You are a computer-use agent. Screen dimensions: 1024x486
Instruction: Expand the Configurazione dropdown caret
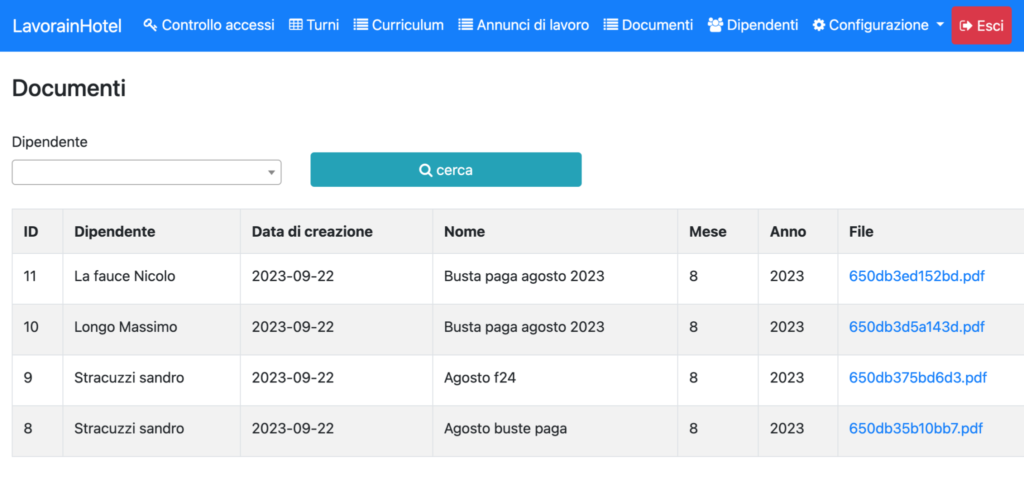[940, 25]
